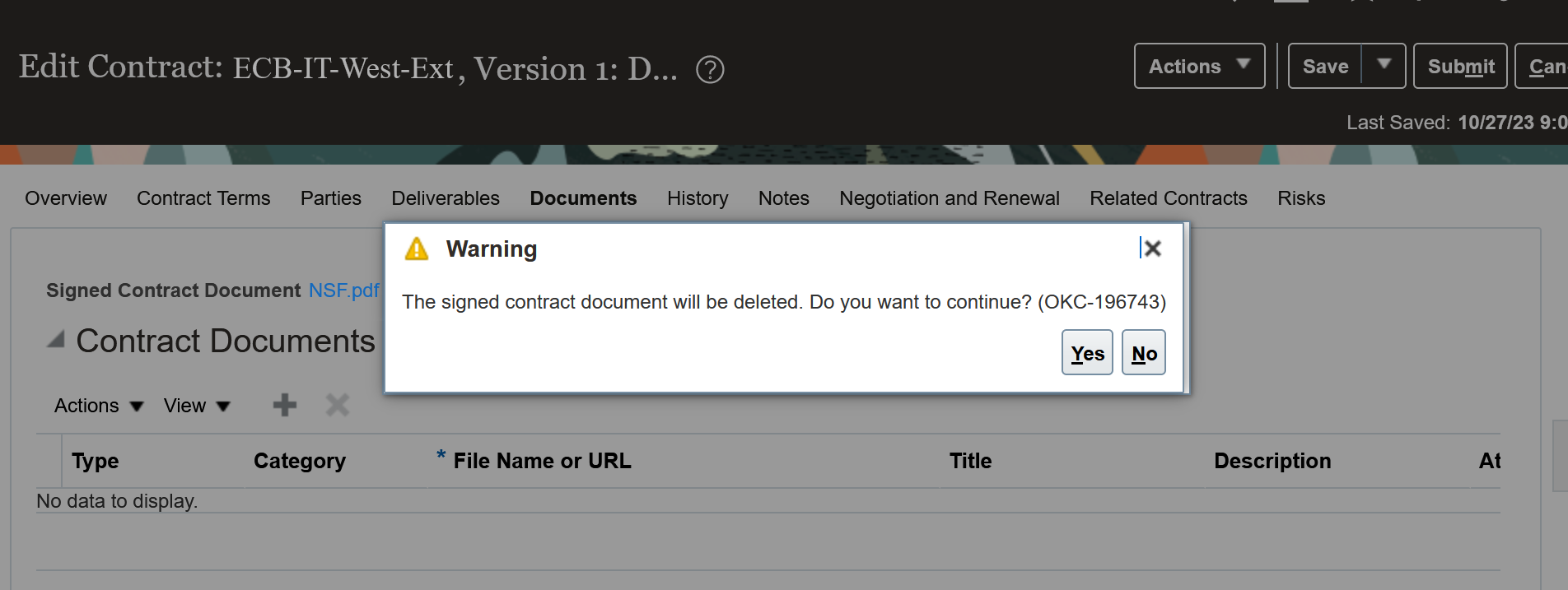
Task: Switch to the History tab
Action: 697,198
